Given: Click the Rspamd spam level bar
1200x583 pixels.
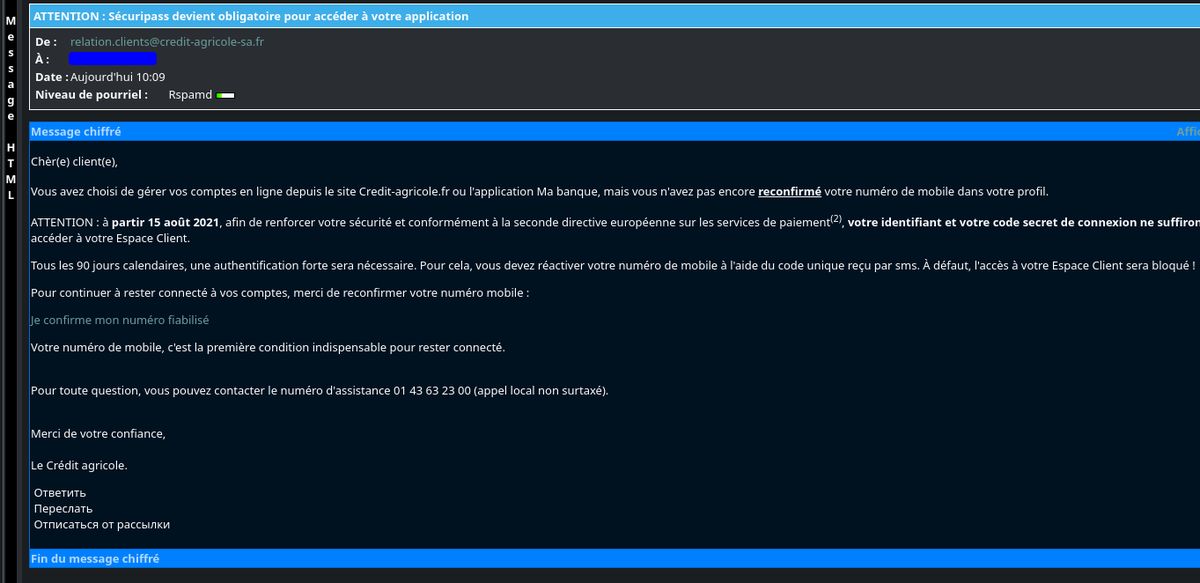Looking at the screenshot, I should tap(226, 95).
